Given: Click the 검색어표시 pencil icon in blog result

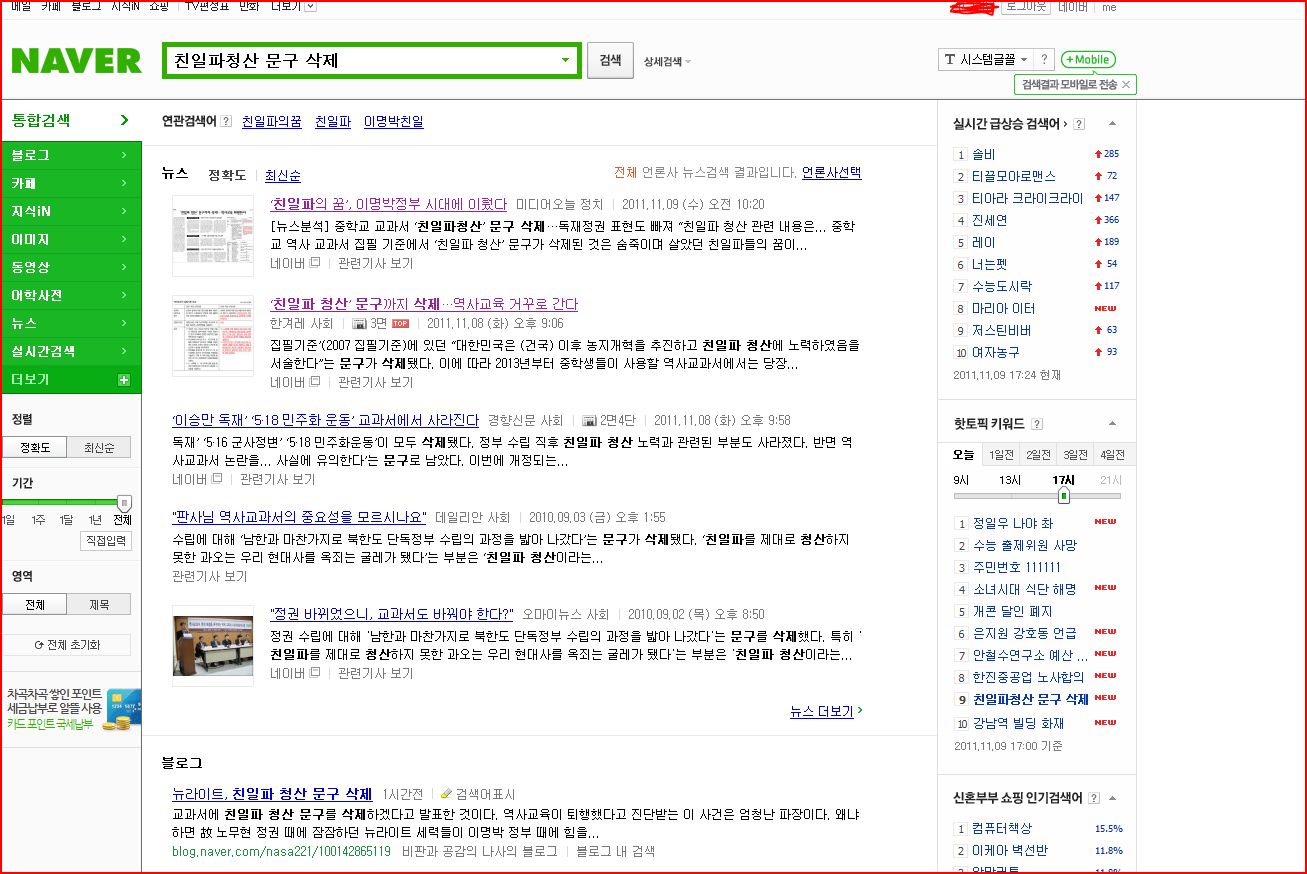Looking at the screenshot, I should click(446, 794).
